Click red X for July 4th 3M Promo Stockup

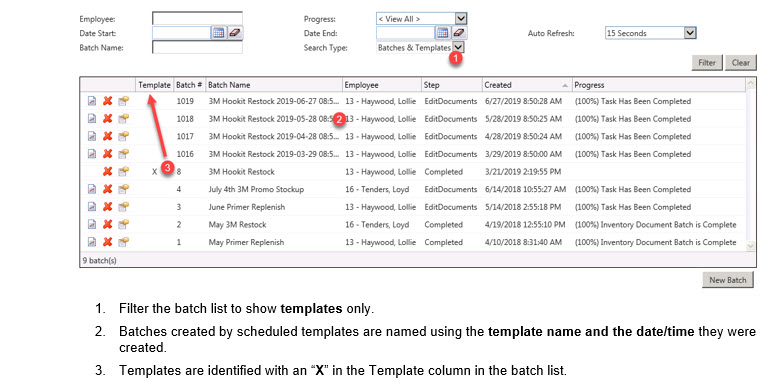(107, 189)
